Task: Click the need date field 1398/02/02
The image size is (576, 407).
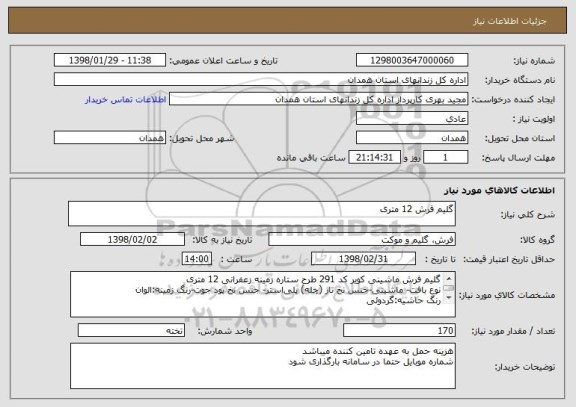Action: click(132, 239)
